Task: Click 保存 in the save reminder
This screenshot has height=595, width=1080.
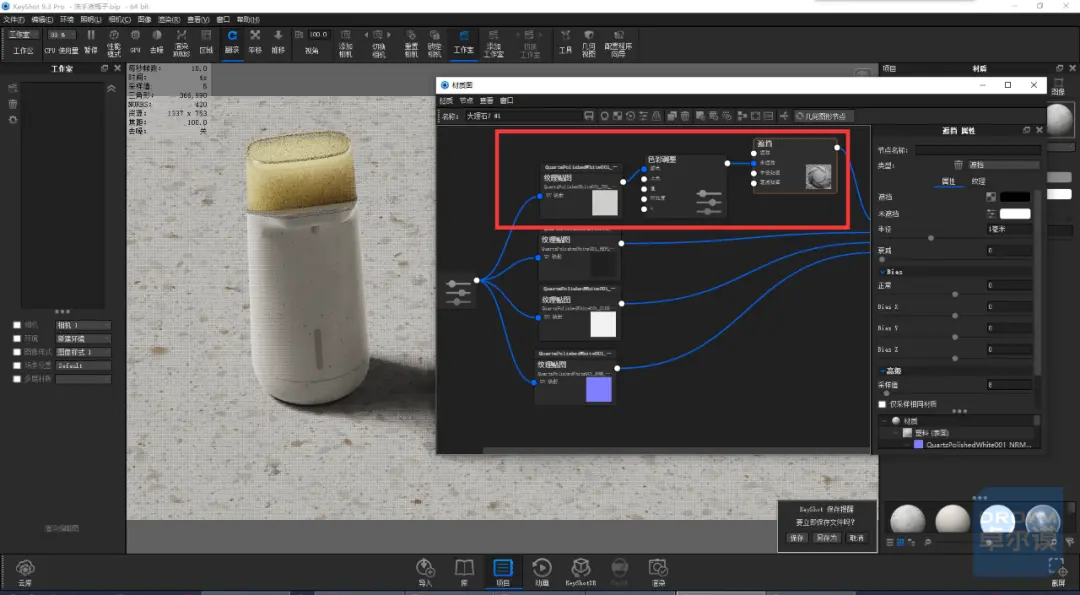Action: tap(797, 538)
